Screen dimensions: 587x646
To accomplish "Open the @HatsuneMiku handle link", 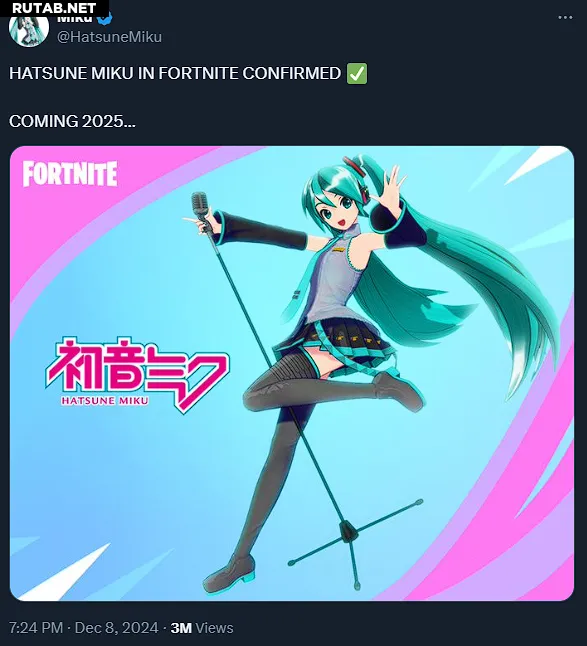I will pyautogui.click(x=109, y=37).
